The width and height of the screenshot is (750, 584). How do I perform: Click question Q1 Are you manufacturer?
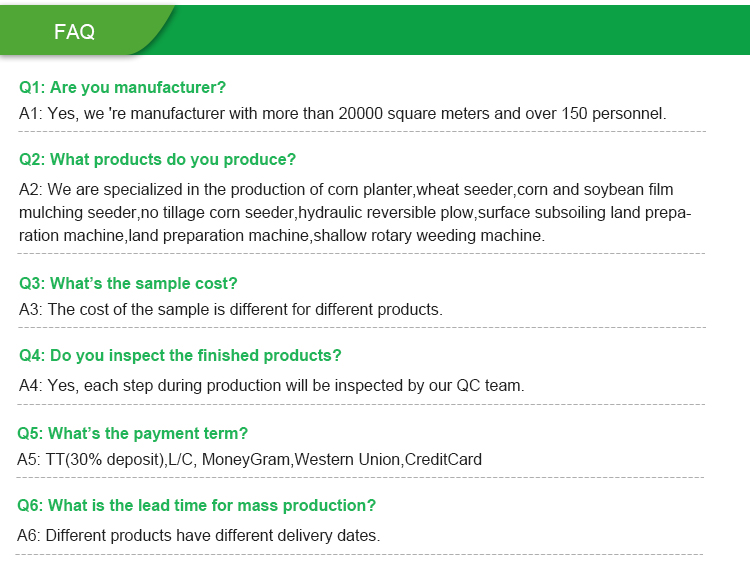coord(122,88)
